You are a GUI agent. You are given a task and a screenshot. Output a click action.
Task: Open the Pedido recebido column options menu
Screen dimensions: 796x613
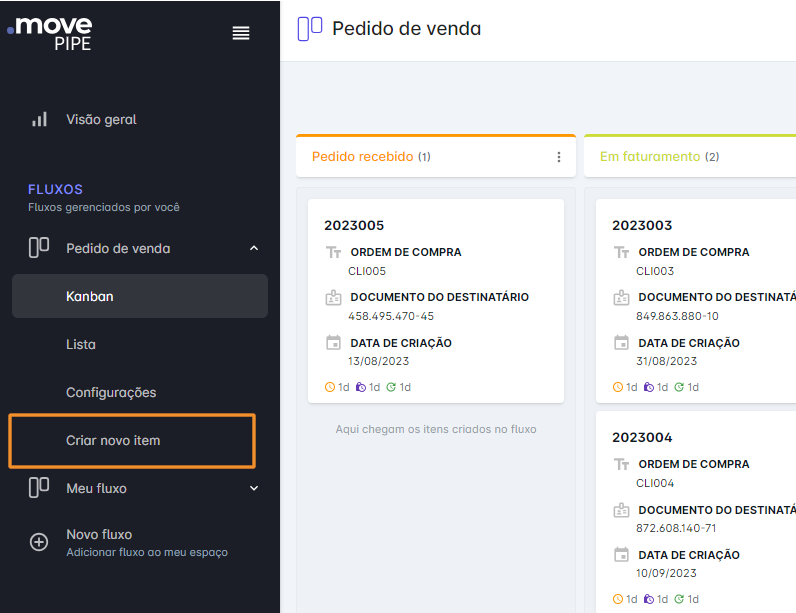point(558,157)
